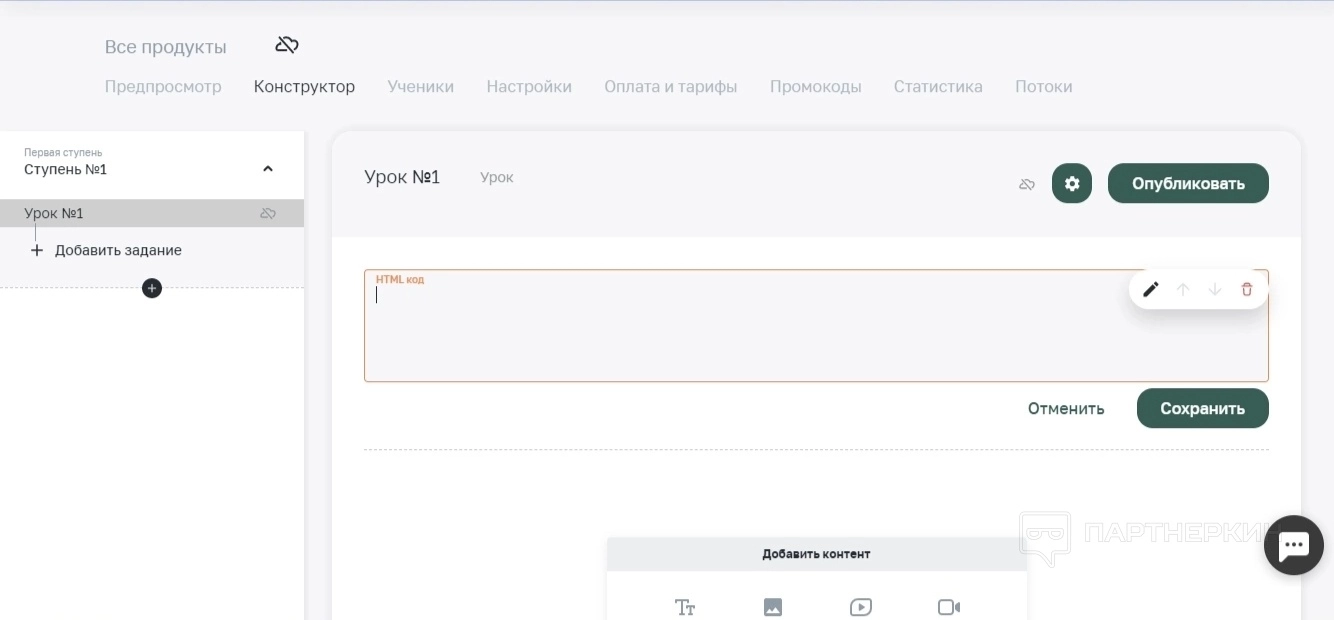Open lesson settings via the gear button
The image size is (1334, 620).
pyautogui.click(x=1072, y=184)
